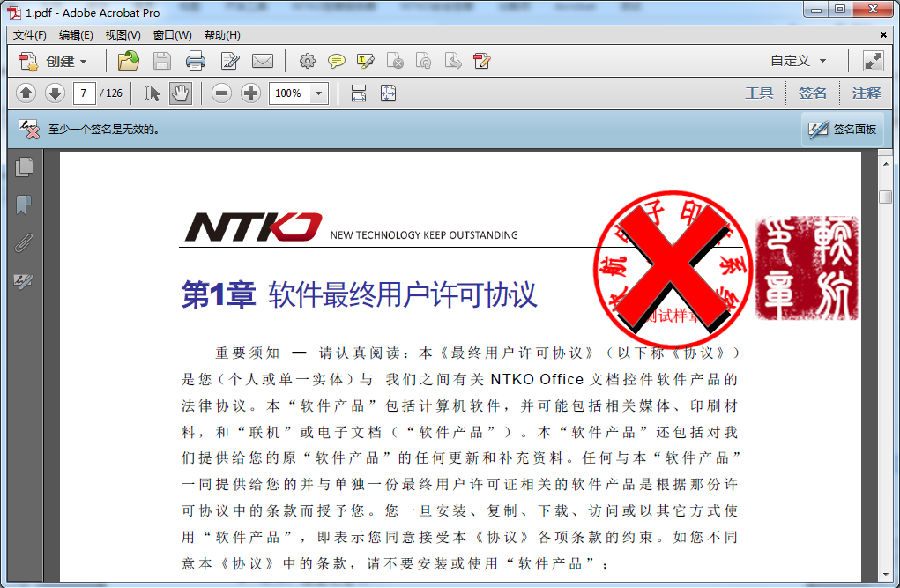Open the 签名 (Sign) pane
The image size is (900, 588).
point(812,93)
